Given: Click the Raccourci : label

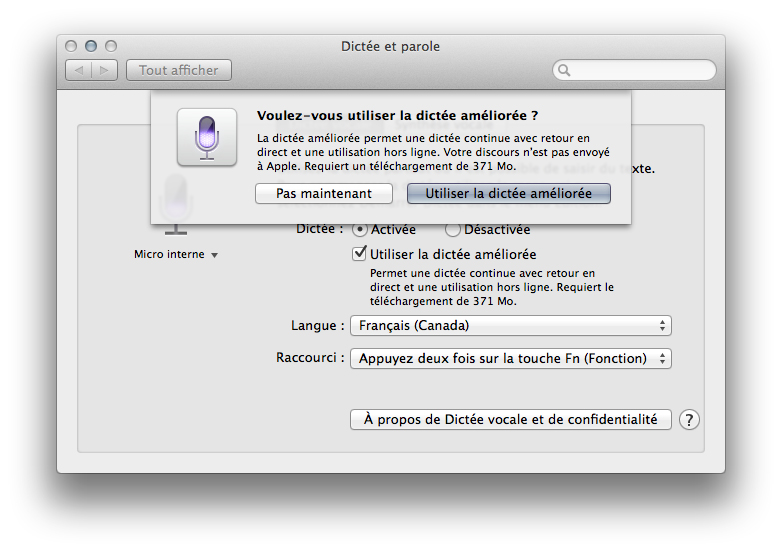Looking at the screenshot, I should click(310, 358).
